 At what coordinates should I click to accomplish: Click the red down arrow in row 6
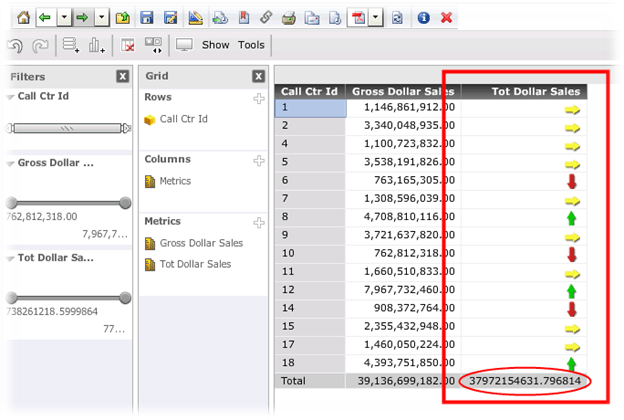pos(572,181)
